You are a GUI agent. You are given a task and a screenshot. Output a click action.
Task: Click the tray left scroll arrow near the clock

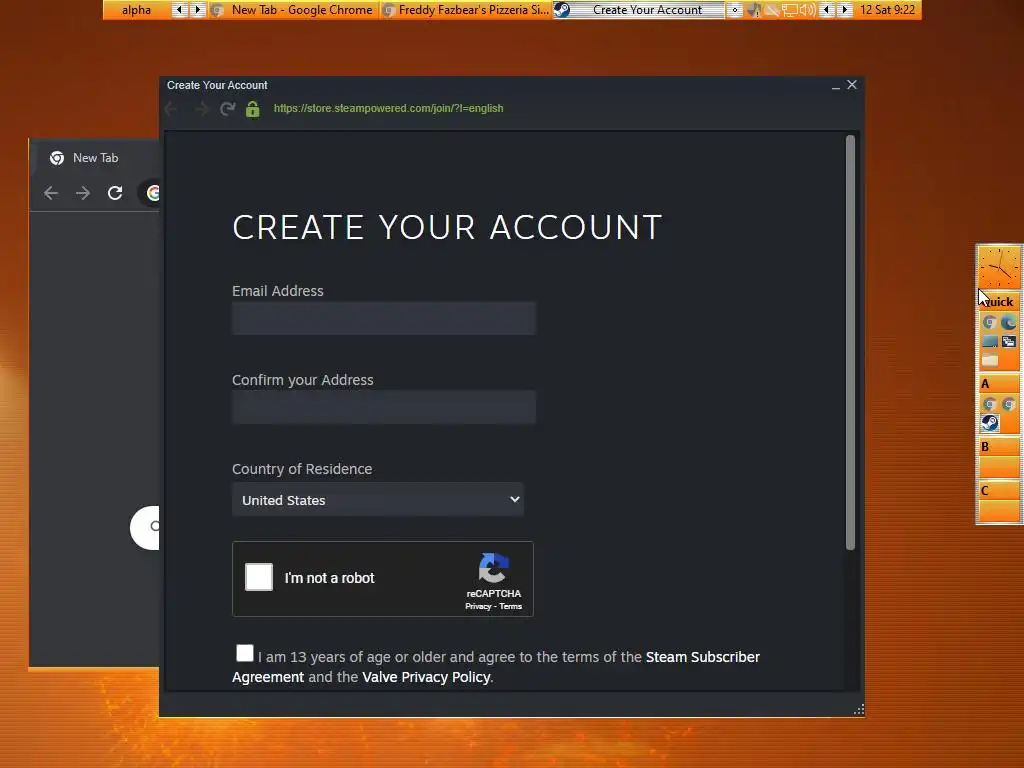pyautogui.click(x=827, y=10)
